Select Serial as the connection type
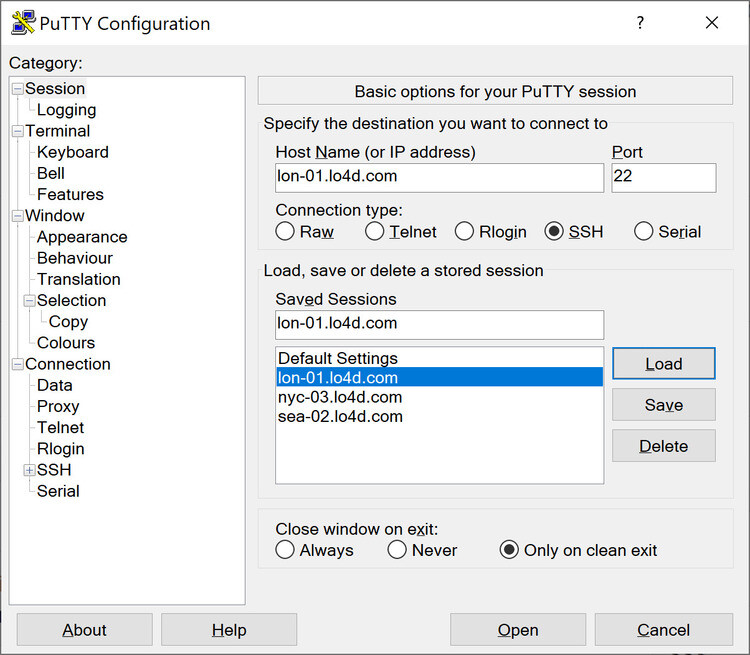The width and height of the screenshot is (750, 655). click(644, 232)
